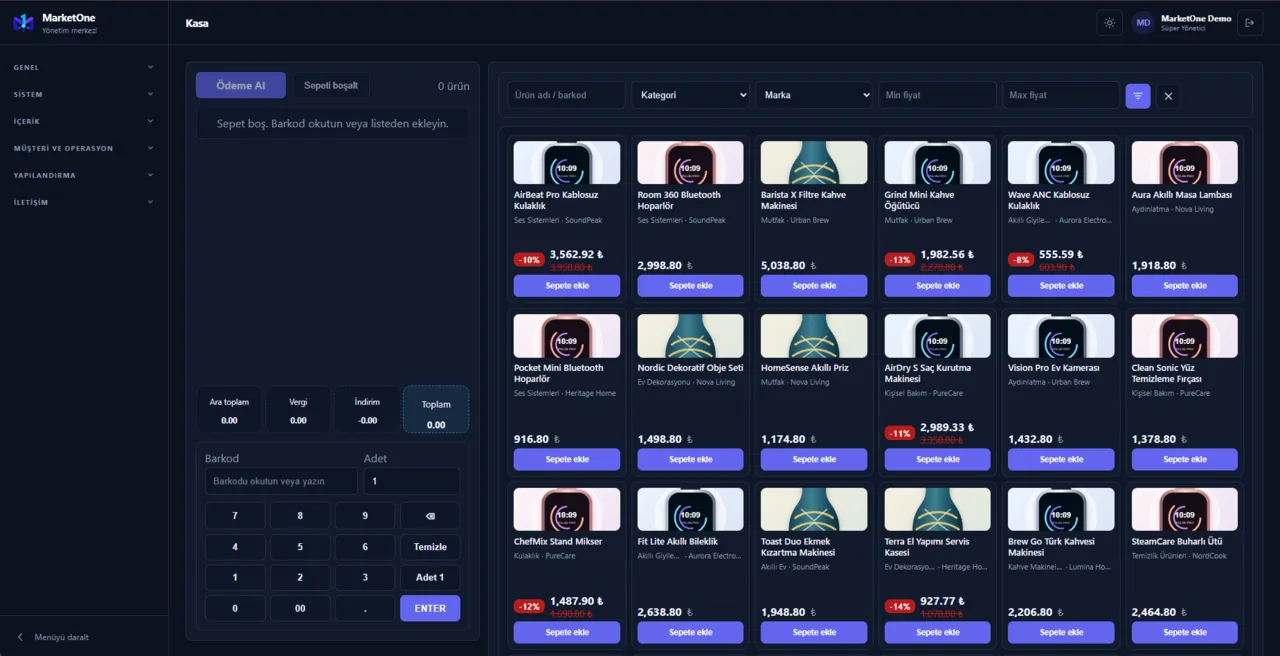Click the backspace key on the keypad
The height and width of the screenshot is (656, 1280).
[430, 516]
